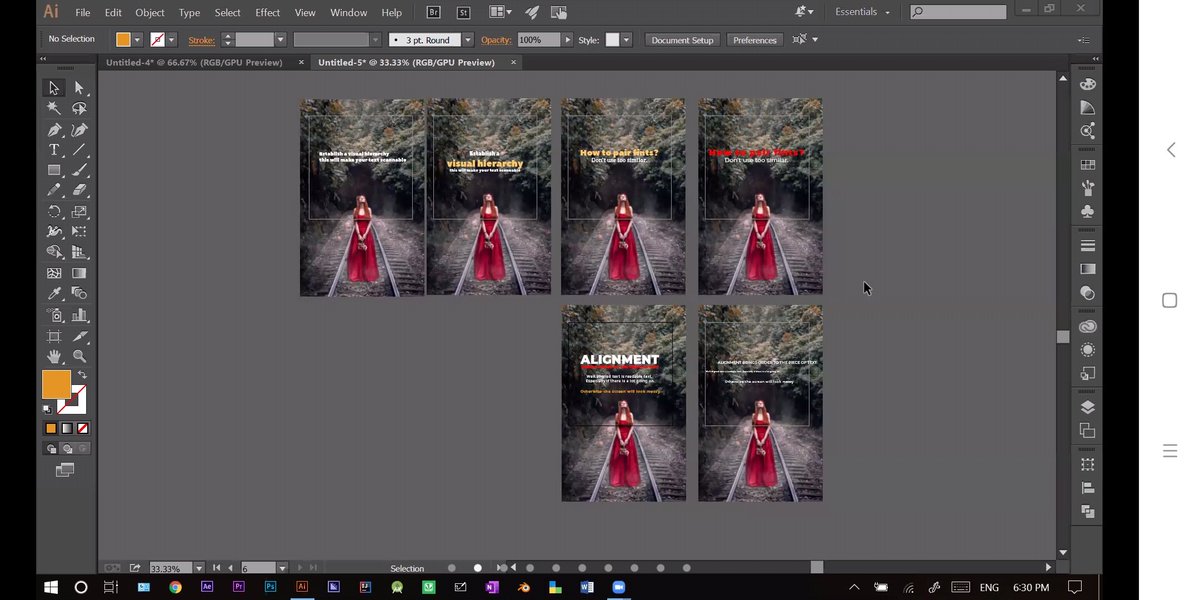Screen dimensions: 1200x600
Task: Launch Photoshop from the Windows taskbar
Action: point(270,587)
